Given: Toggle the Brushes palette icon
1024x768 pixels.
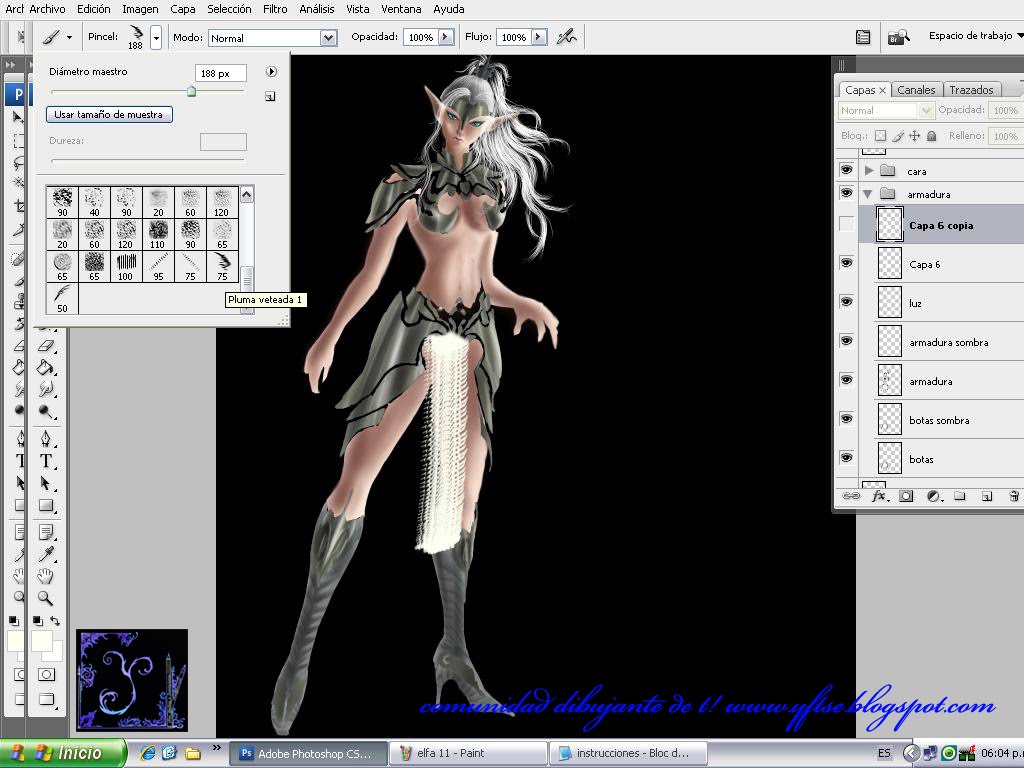Looking at the screenshot, I should pyautogui.click(x=863, y=37).
